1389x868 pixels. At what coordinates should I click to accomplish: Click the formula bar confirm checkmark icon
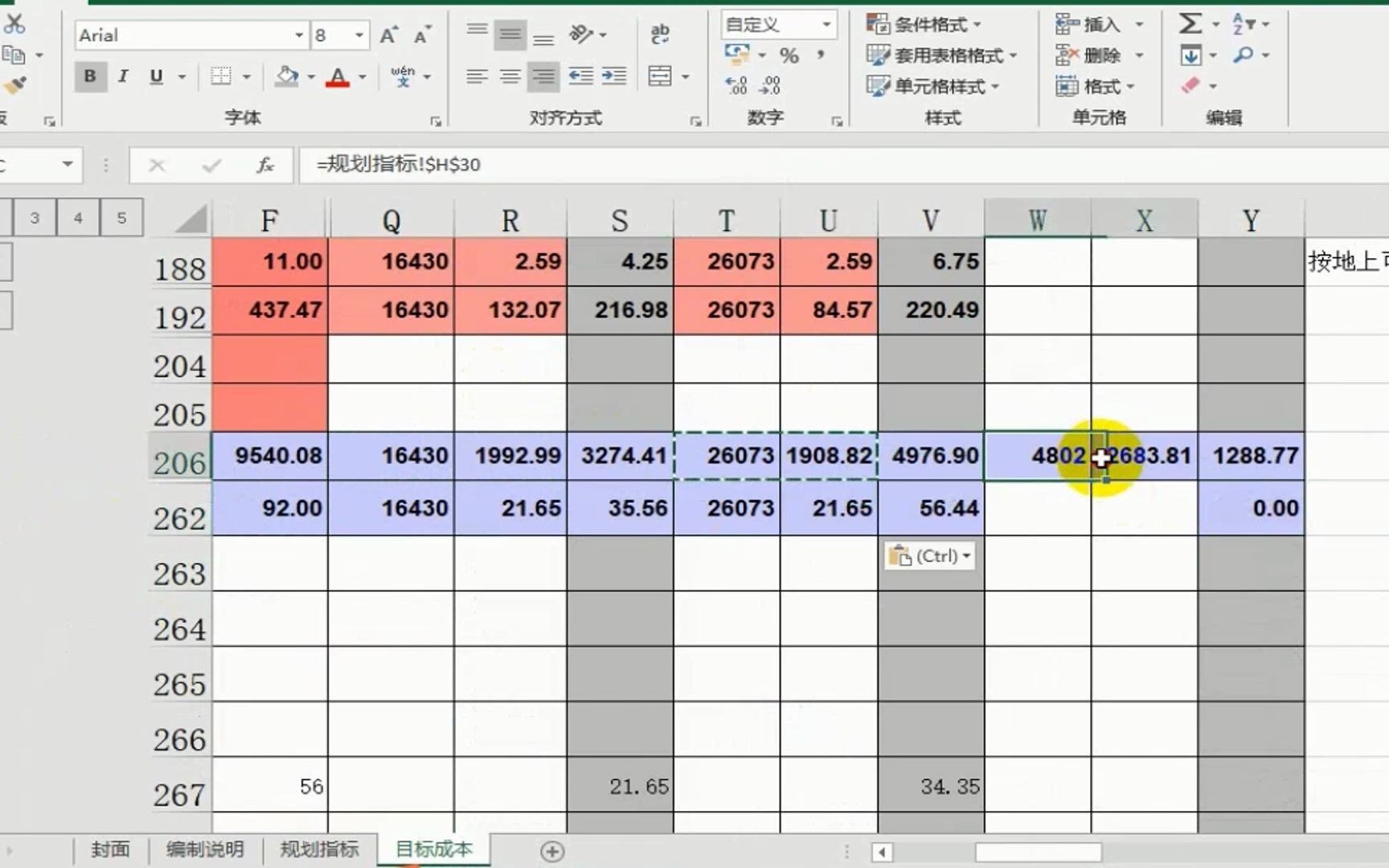211,166
